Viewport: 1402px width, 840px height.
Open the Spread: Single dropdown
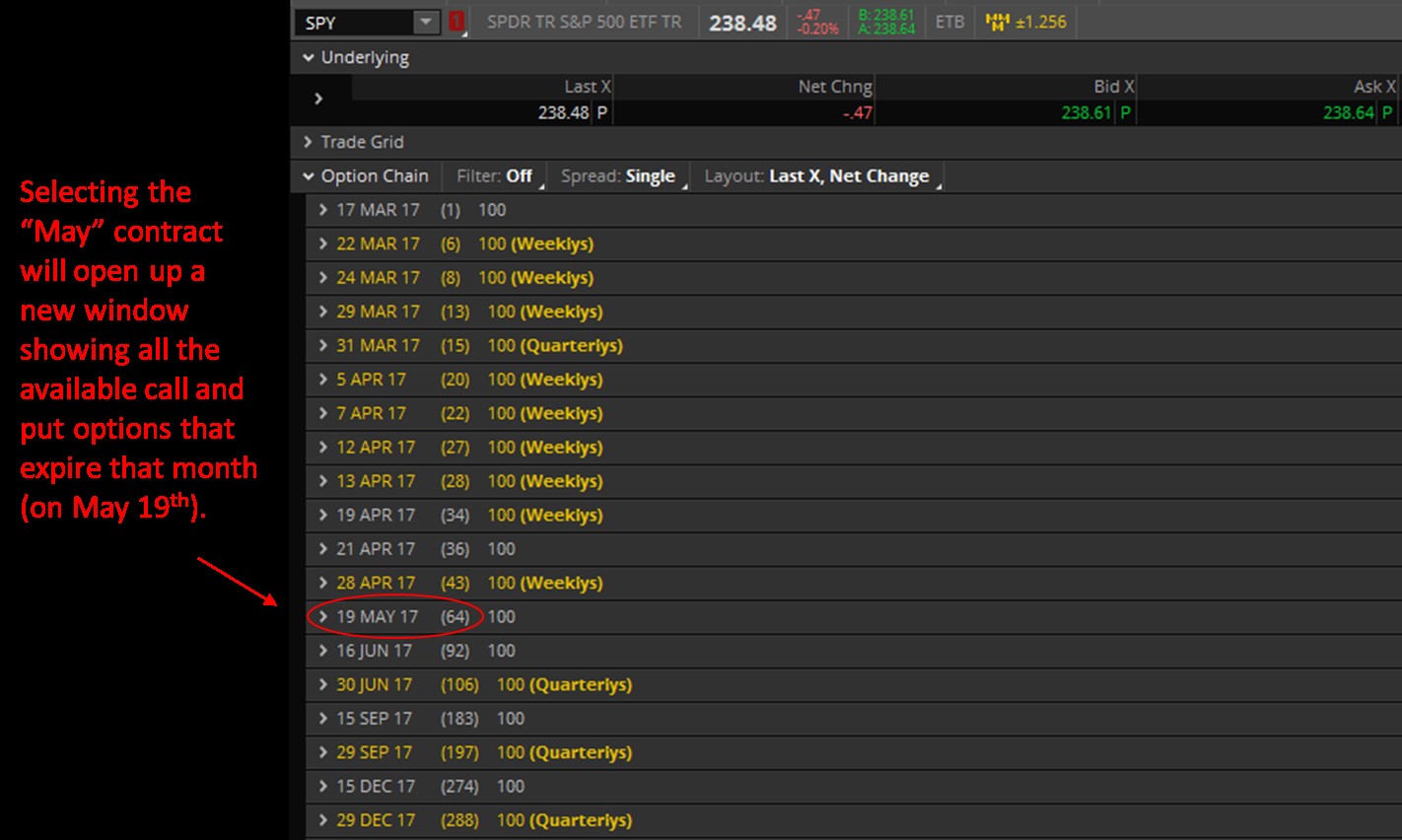click(x=618, y=176)
